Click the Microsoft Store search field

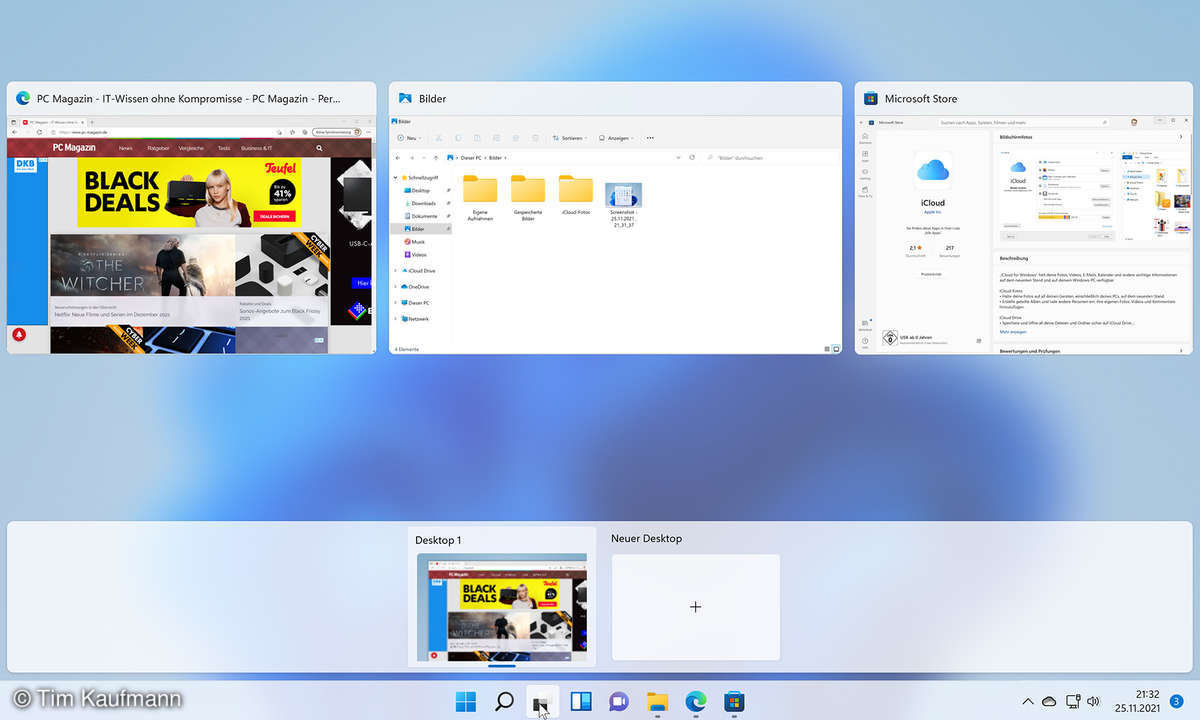[x=1025, y=122]
